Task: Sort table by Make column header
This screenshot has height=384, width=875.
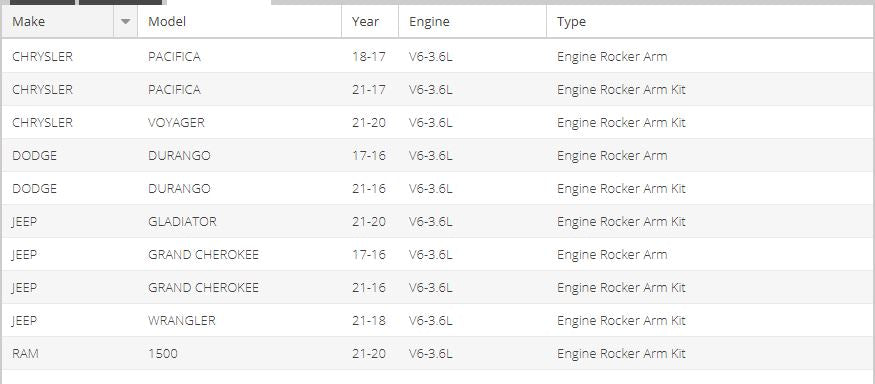Action: click(x=58, y=22)
